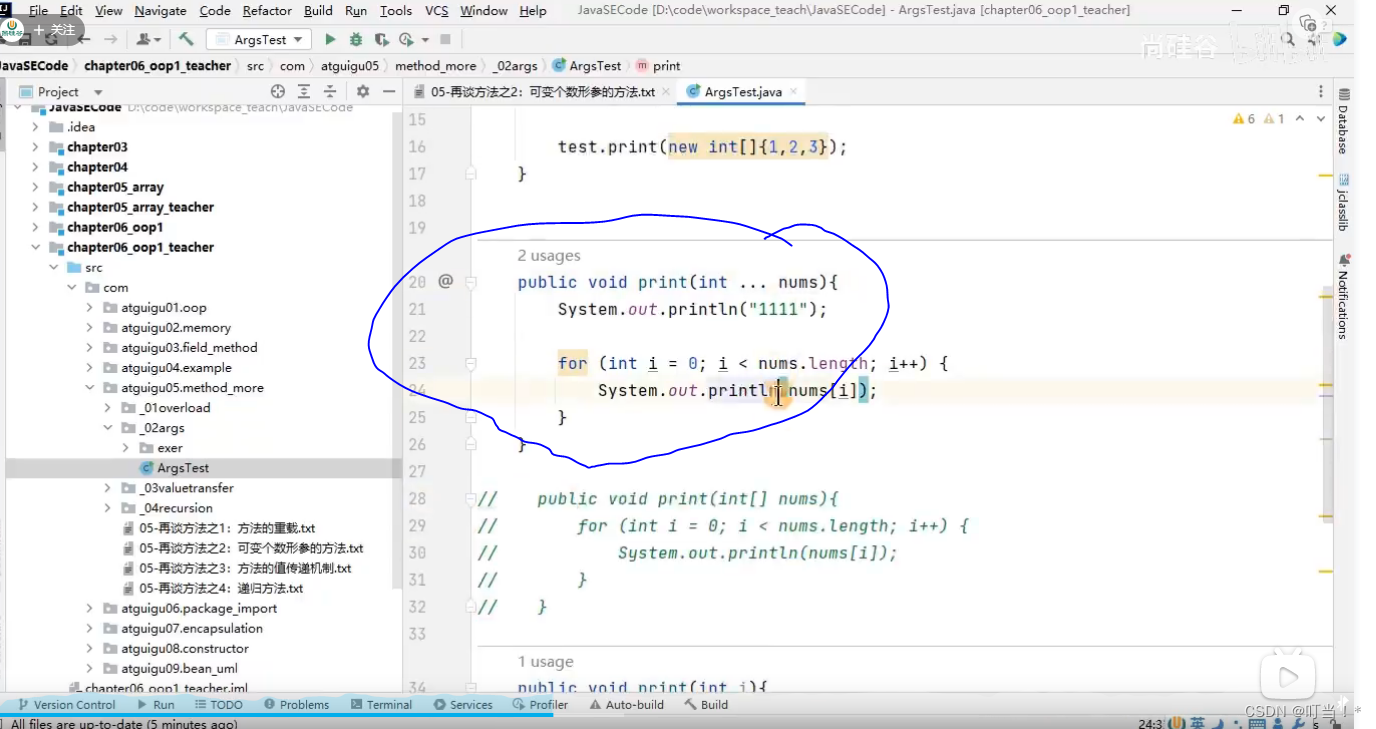Hide the Project tool window
Viewport: 1376px width, 729px height.
tap(389, 91)
